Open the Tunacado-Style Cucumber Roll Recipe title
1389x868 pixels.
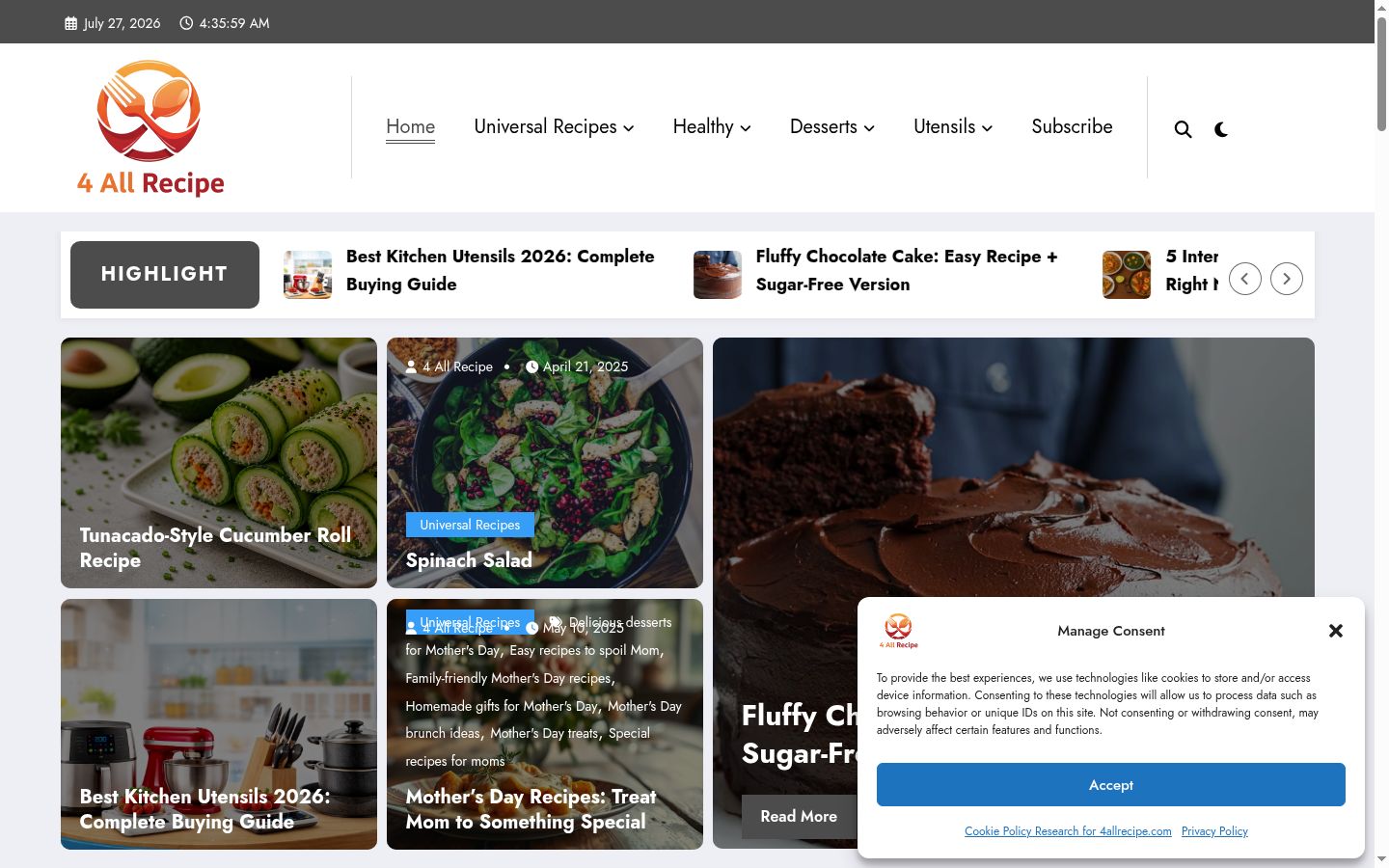(x=215, y=548)
